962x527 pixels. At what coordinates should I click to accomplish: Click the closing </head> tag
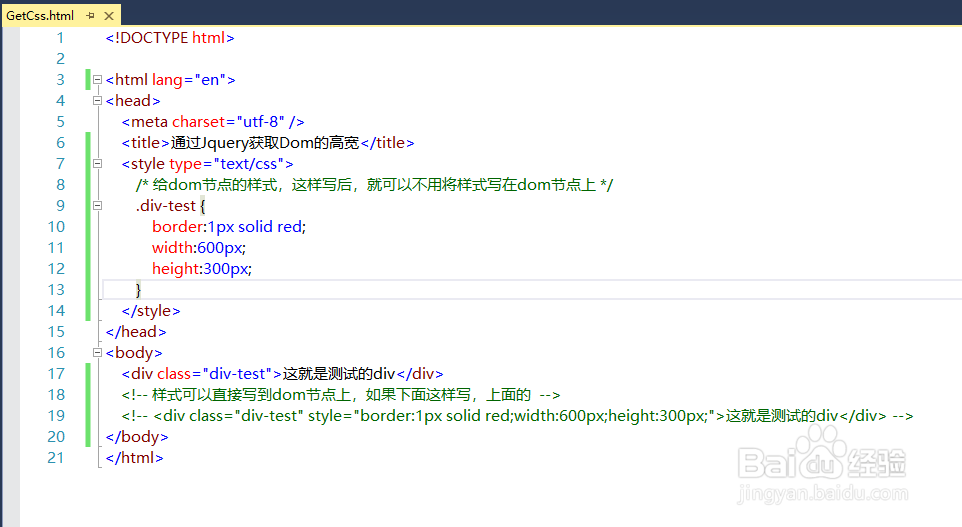[x=136, y=332]
